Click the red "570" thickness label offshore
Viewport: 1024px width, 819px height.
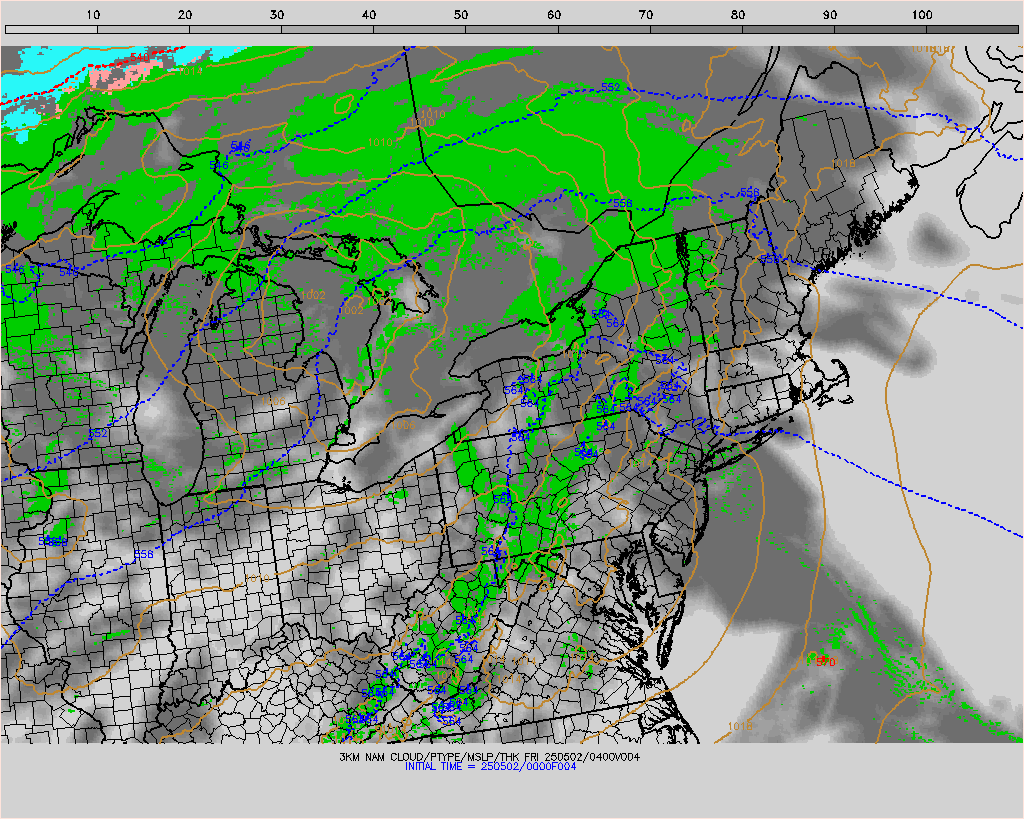(x=826, y=662)
